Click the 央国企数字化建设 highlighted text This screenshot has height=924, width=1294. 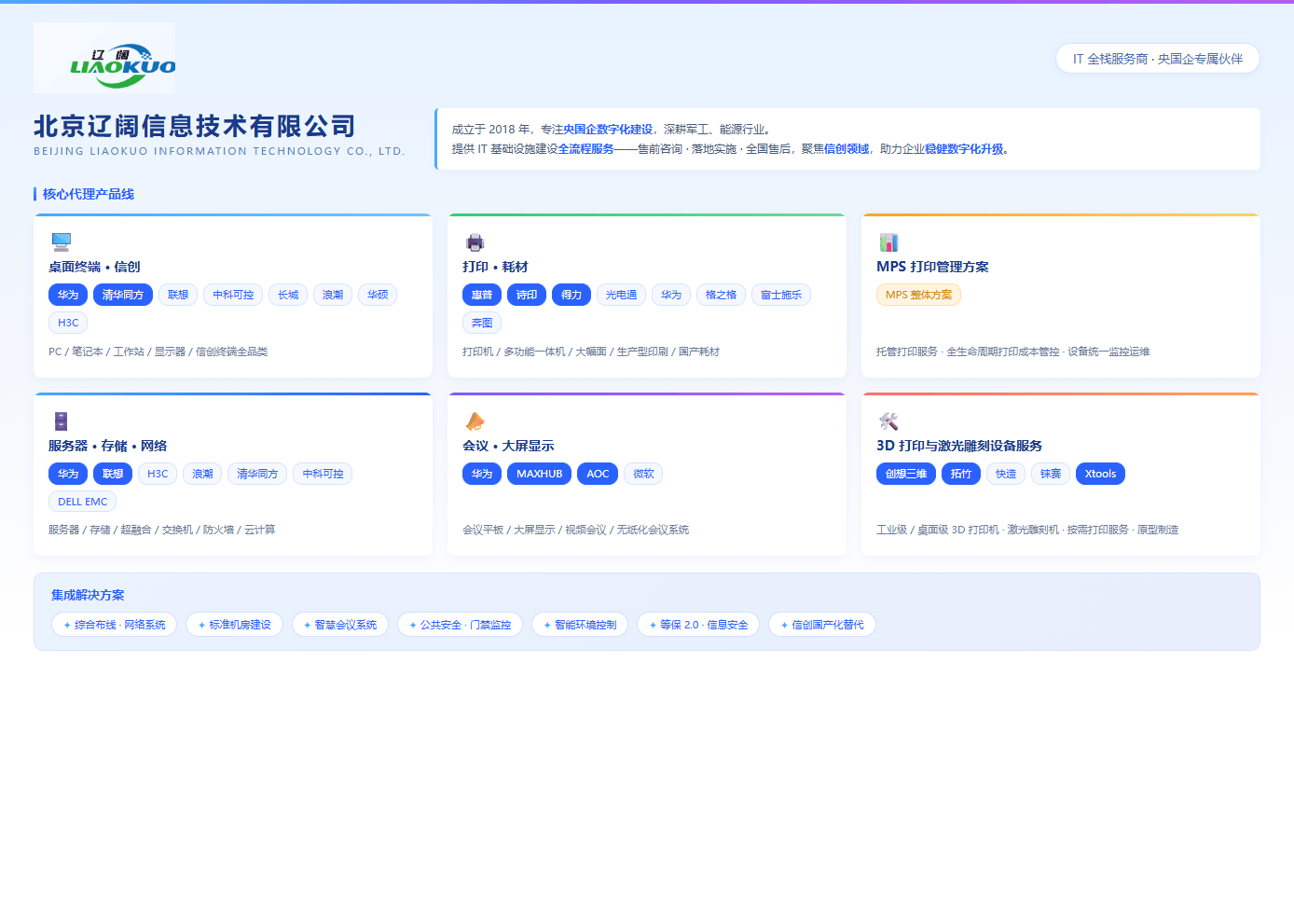(608, 130)
